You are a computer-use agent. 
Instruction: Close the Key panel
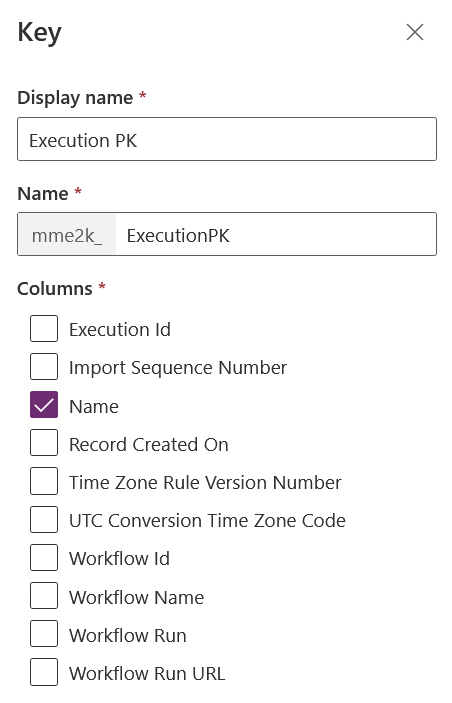point(415,32)
